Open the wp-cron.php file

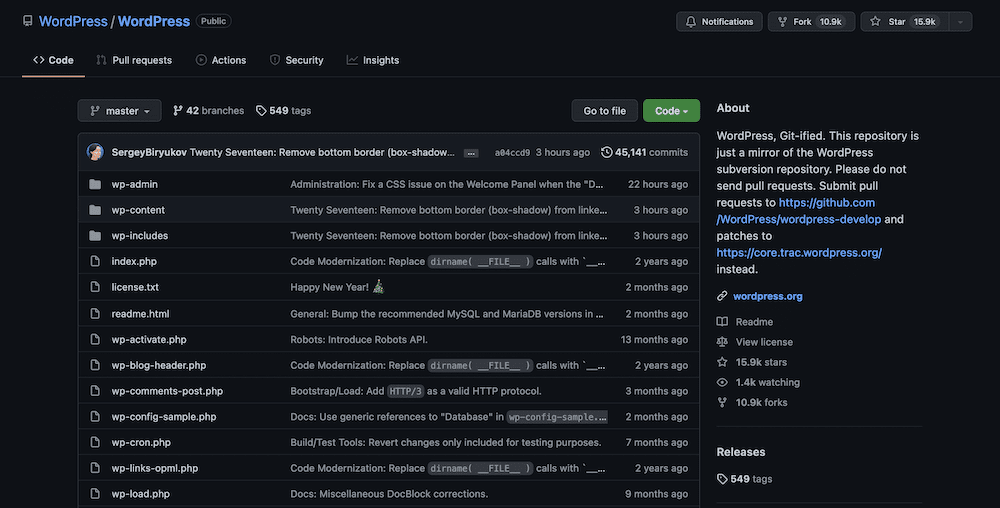pos(141,442)
